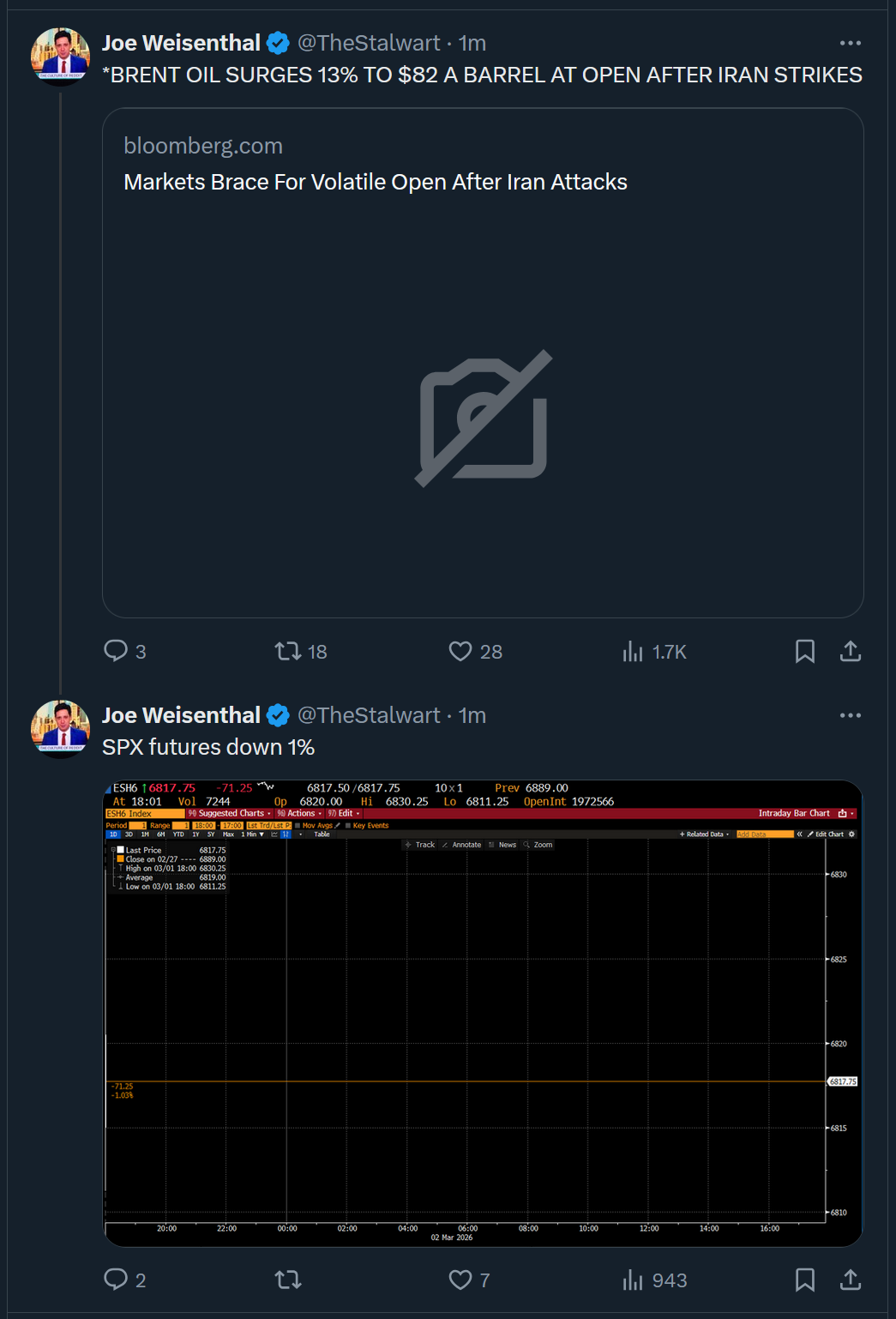Like the SPX futures tweet with 7 likes

click(469, 1280)
